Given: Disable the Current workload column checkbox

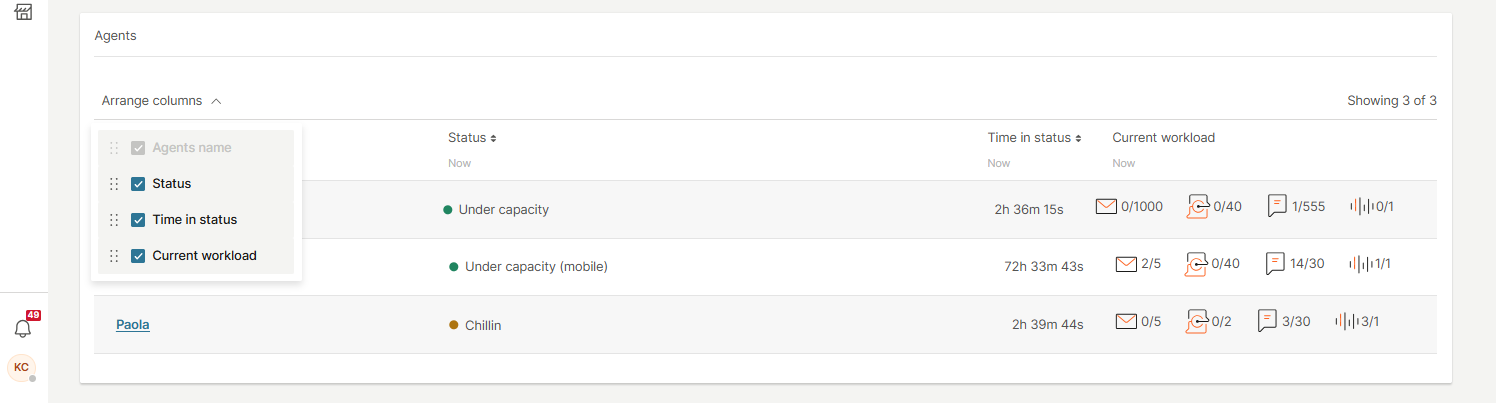Looking at the screenshot, I should pyautogui.click(x=139, y=256).
